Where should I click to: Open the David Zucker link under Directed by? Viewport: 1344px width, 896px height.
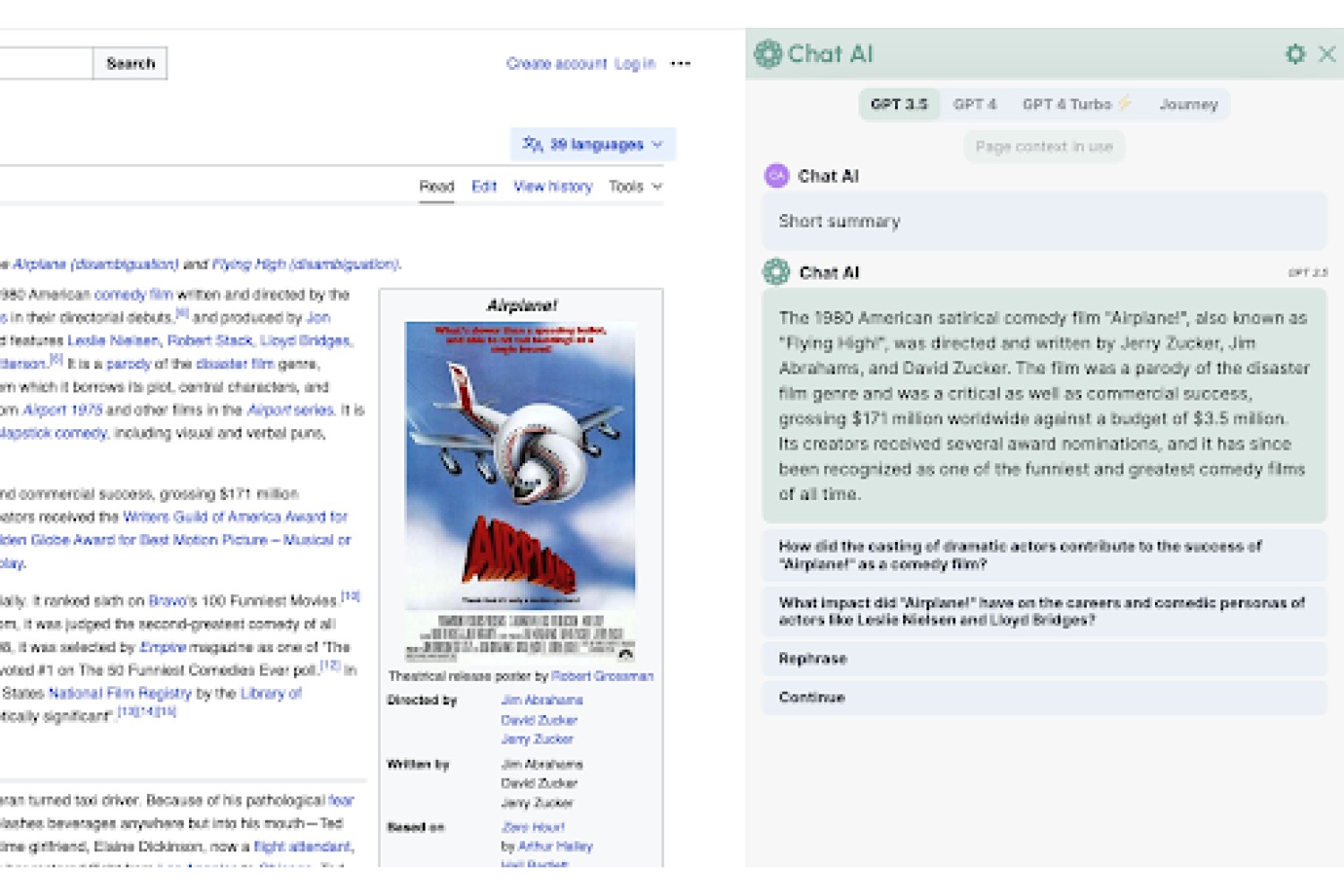pyautogui.click(x=539, y=720)
